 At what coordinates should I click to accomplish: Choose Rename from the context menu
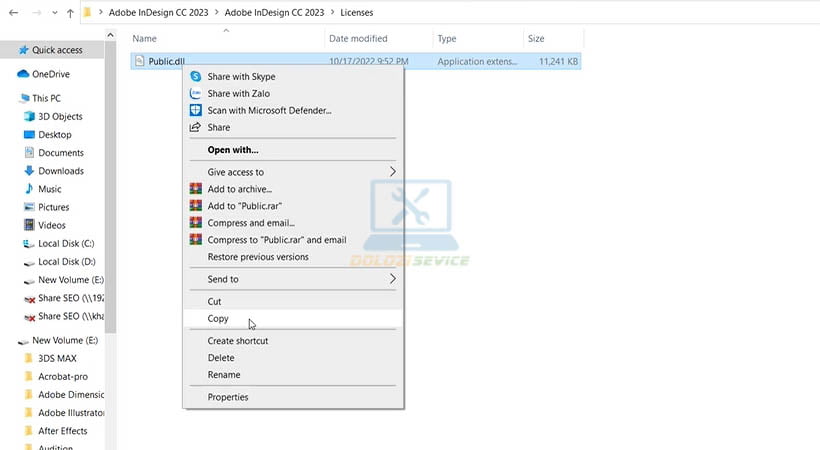223,375
